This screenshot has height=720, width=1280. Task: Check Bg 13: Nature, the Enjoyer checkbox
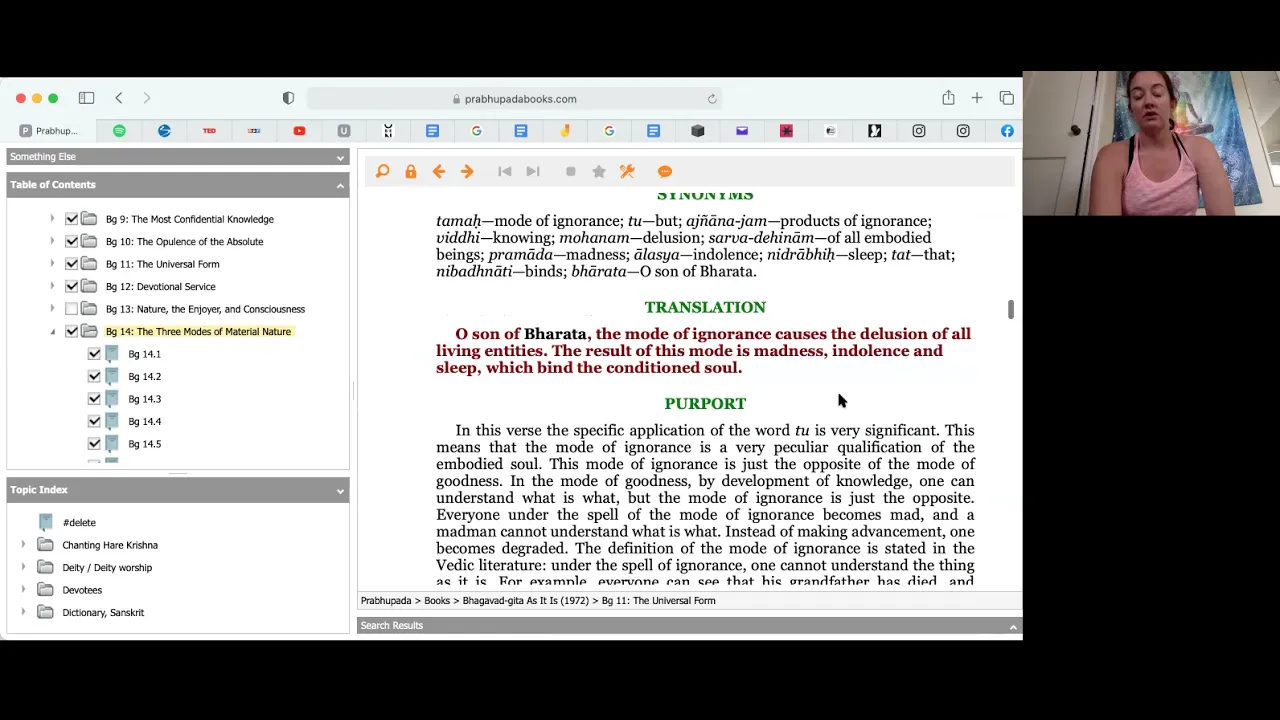(71, 309)
